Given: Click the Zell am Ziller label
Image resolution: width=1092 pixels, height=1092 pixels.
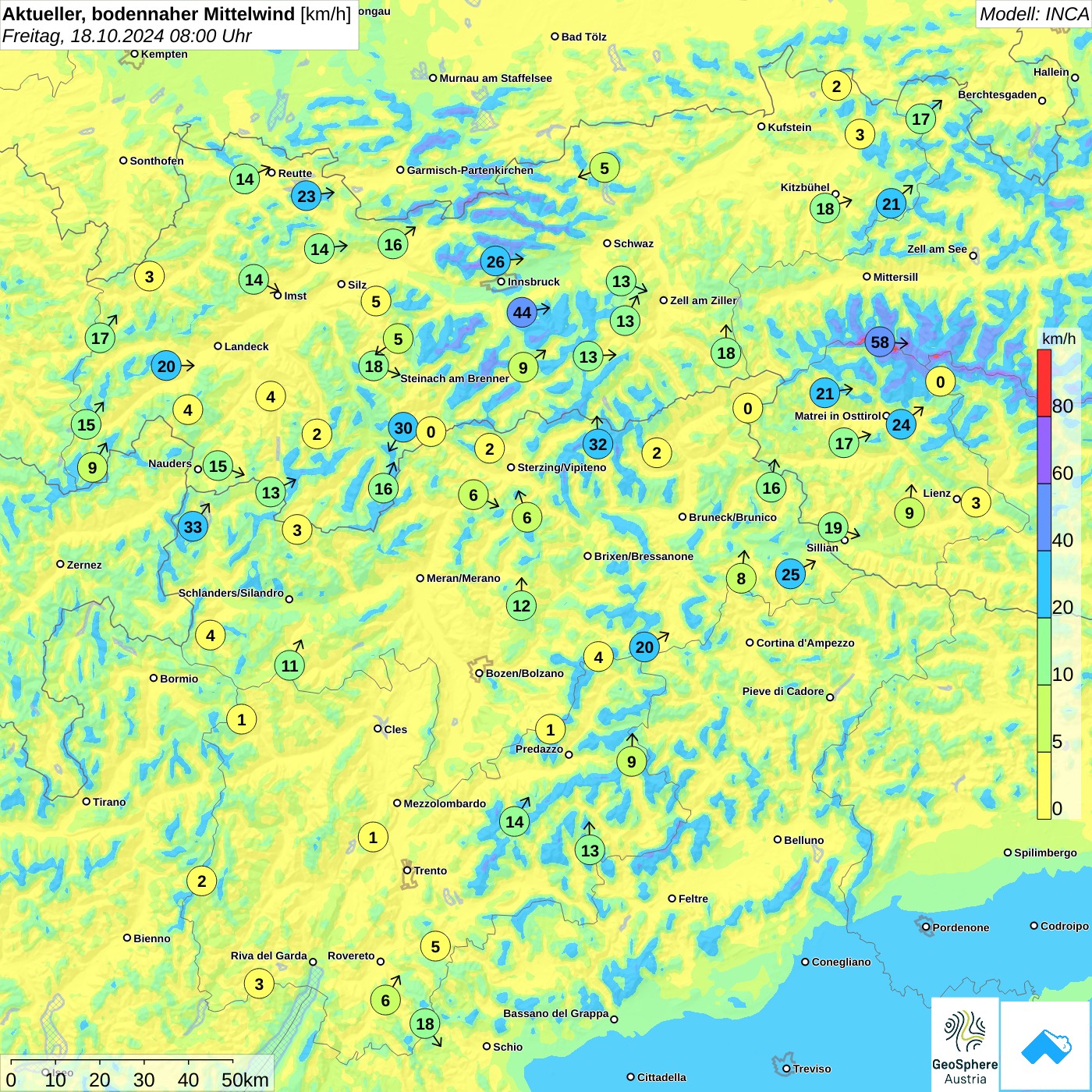Looking at the screenshot, I should click(x=704, y=300).
